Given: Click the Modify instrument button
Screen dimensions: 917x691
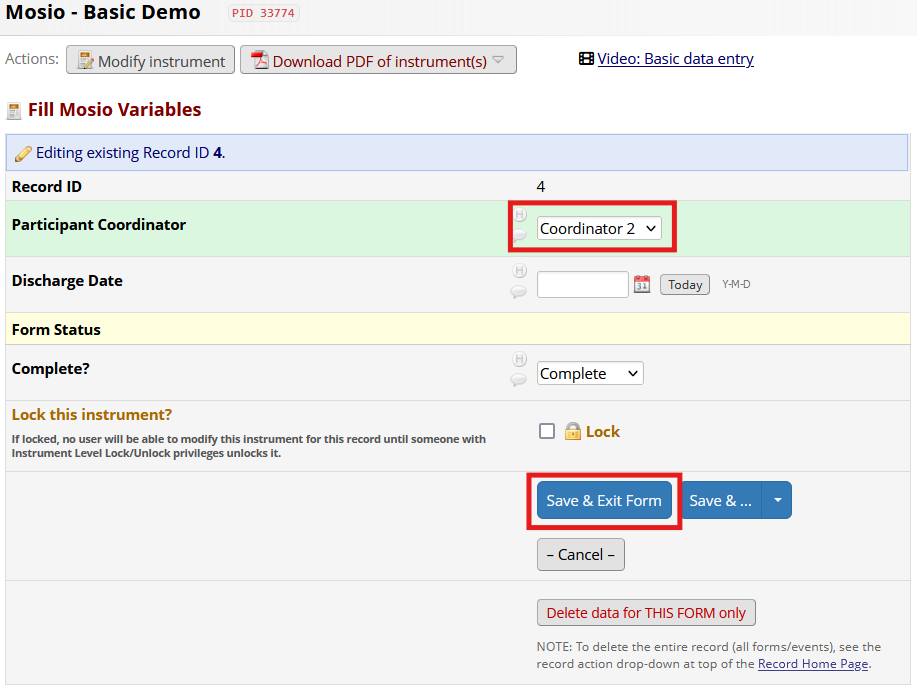Looking at the screenshot, I should click(150, 60).
